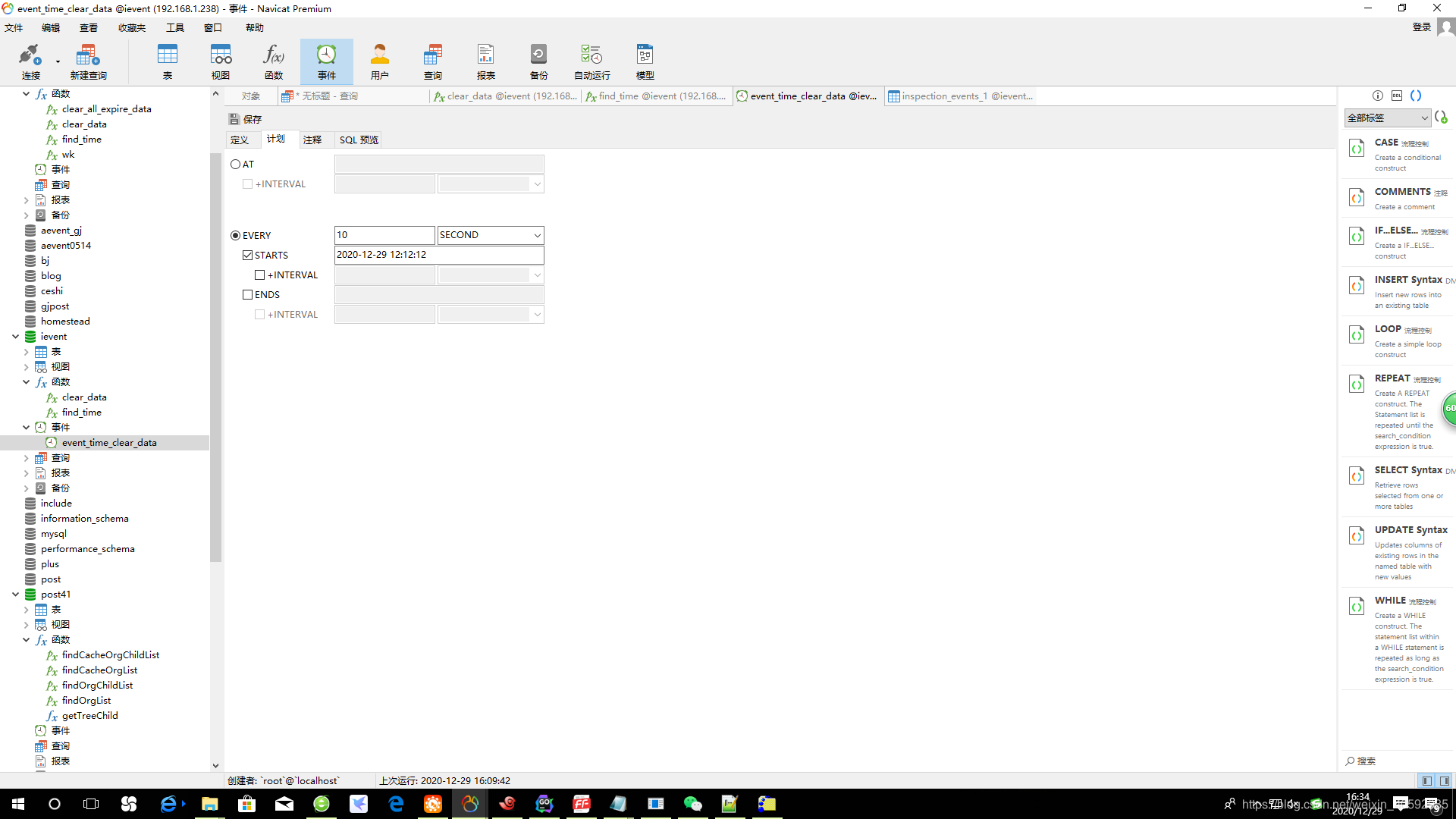Click the 保存 save button
Viewport: 1456px width, 819px height.
(245, 120)
